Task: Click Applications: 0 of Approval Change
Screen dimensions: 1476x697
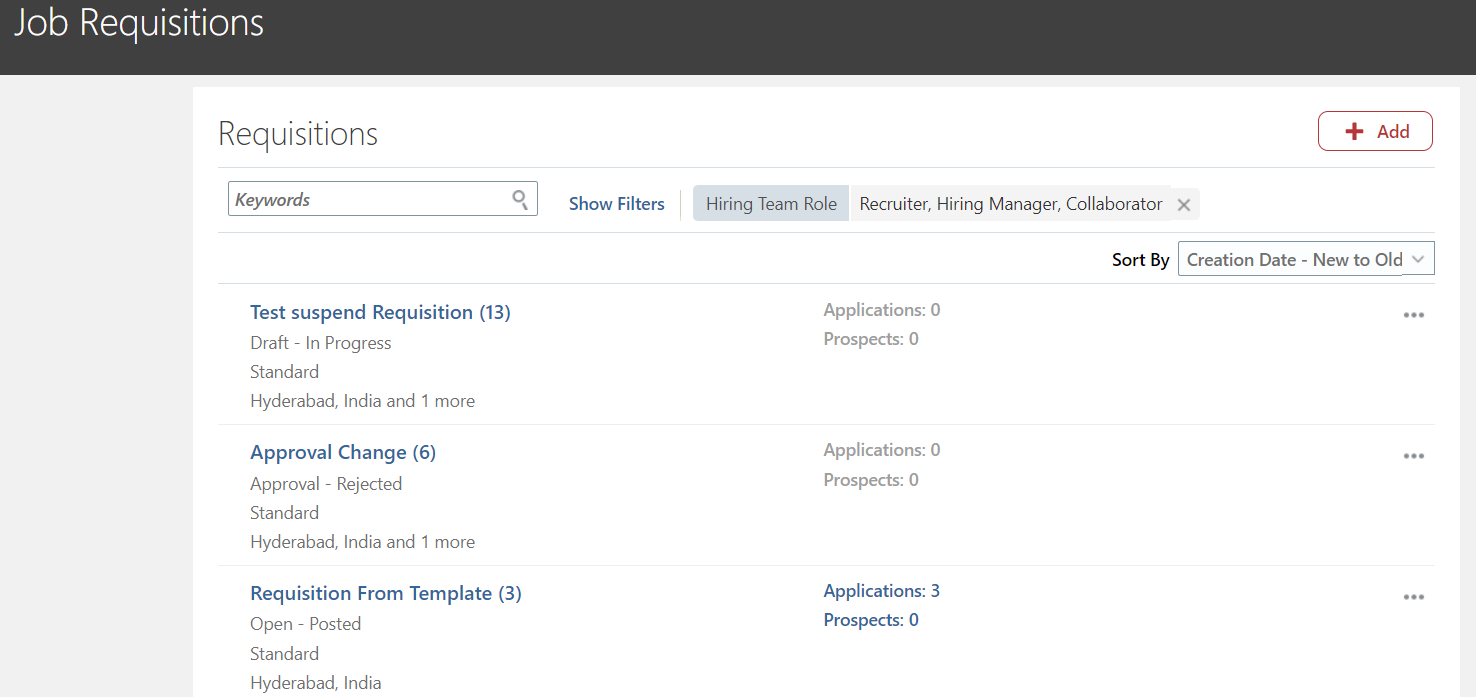Action: (882, 450)
